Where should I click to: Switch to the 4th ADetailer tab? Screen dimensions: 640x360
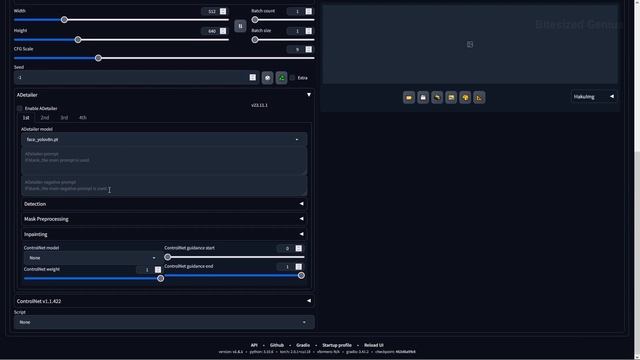[82, 118]
